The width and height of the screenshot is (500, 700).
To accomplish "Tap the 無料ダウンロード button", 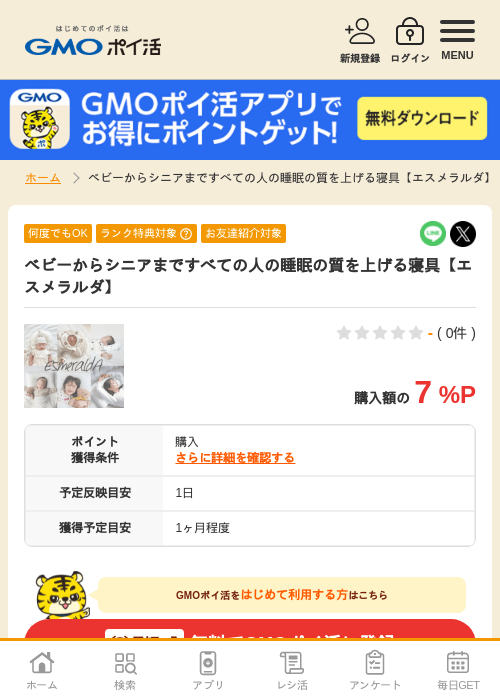I will coord(422,118).
